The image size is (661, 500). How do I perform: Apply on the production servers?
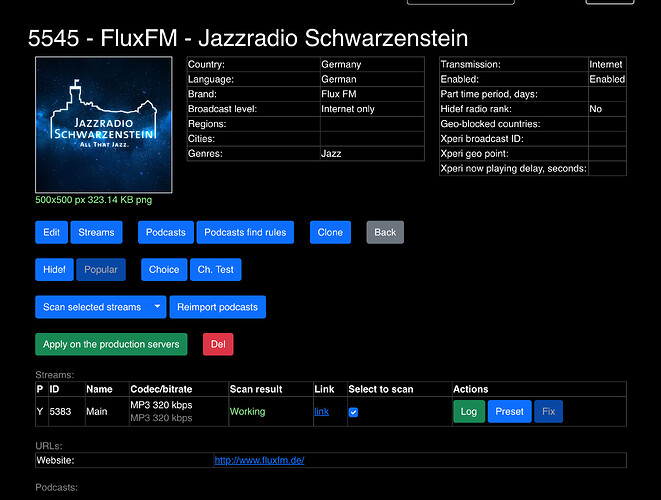click(111, 344)
